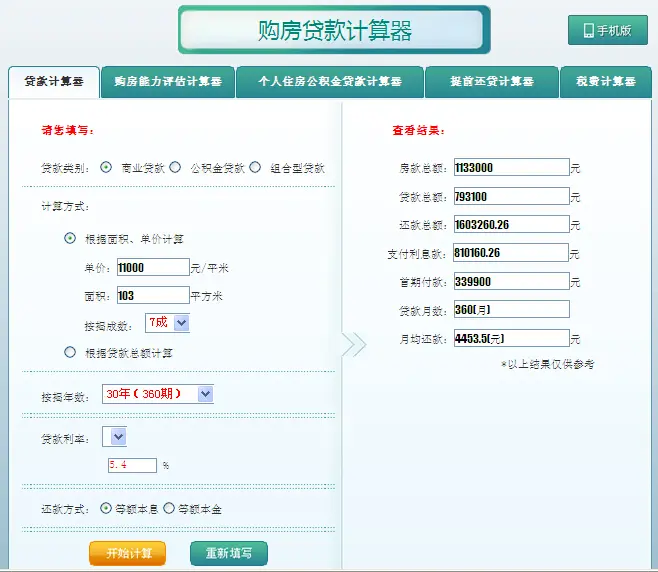This screenshot has width=658, height=572.
Task: Click the 请您填写 heading text
Action: pyautogui.click(x=68, y=130)
